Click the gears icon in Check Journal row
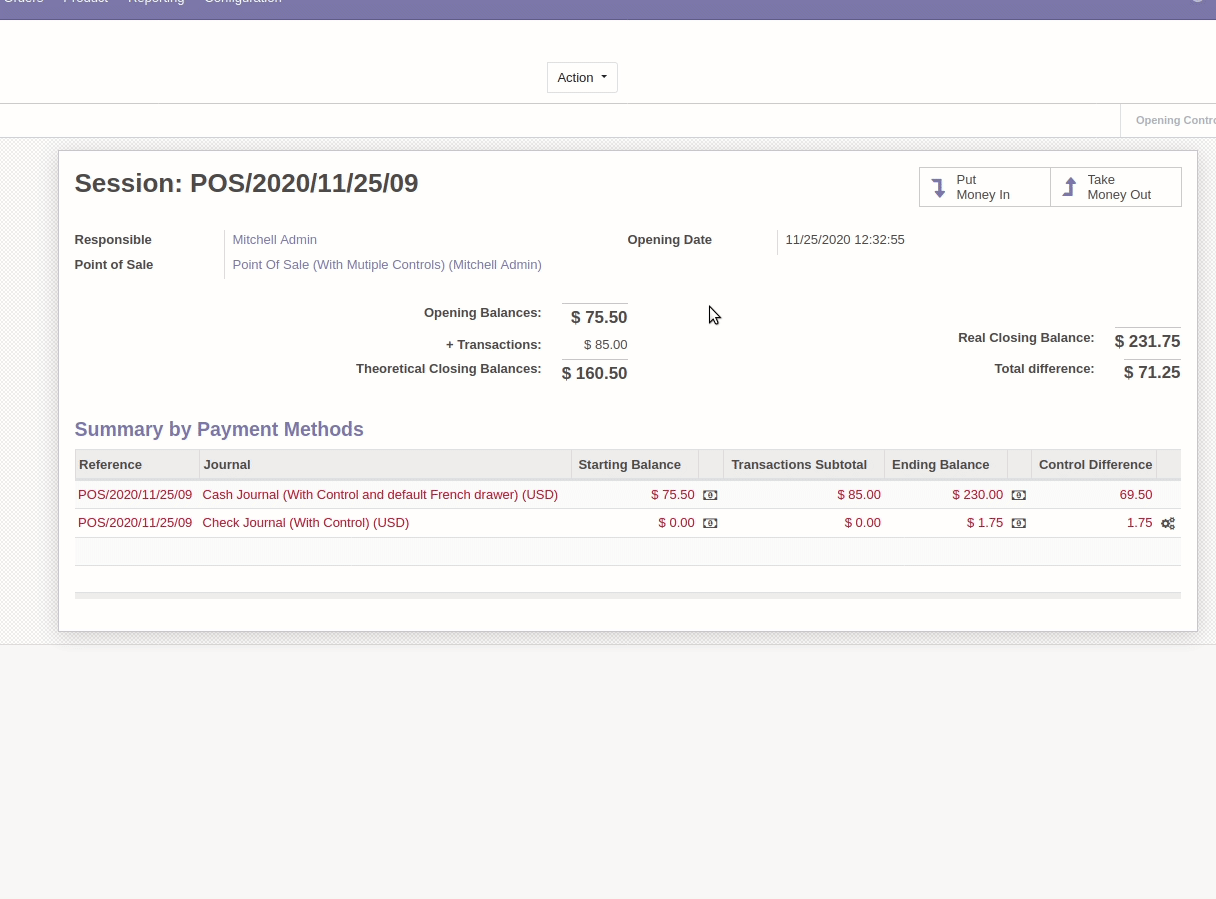The image size is (1216, 899). [1168, 523]
